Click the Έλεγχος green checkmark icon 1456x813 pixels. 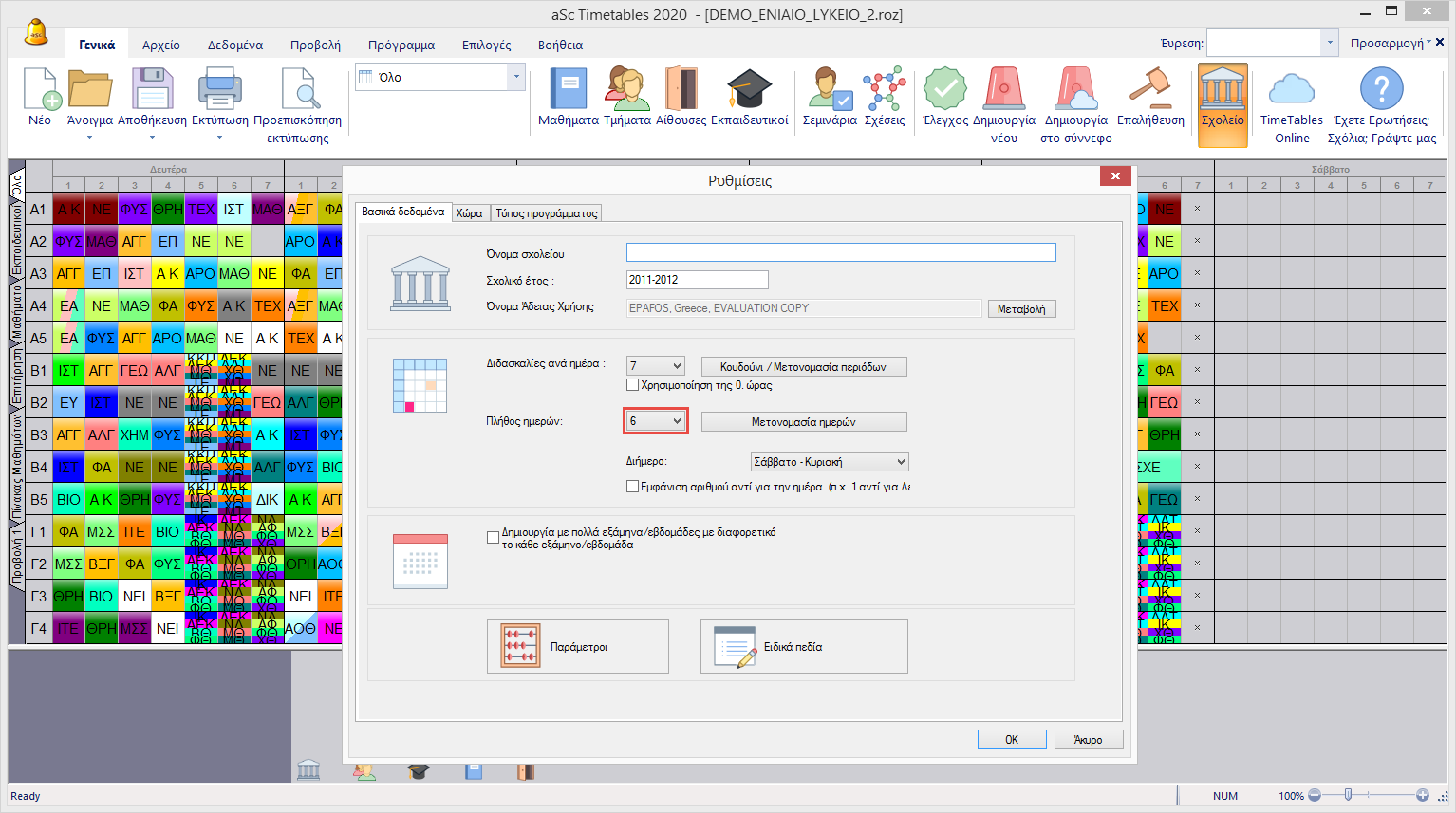click(944, 90)
